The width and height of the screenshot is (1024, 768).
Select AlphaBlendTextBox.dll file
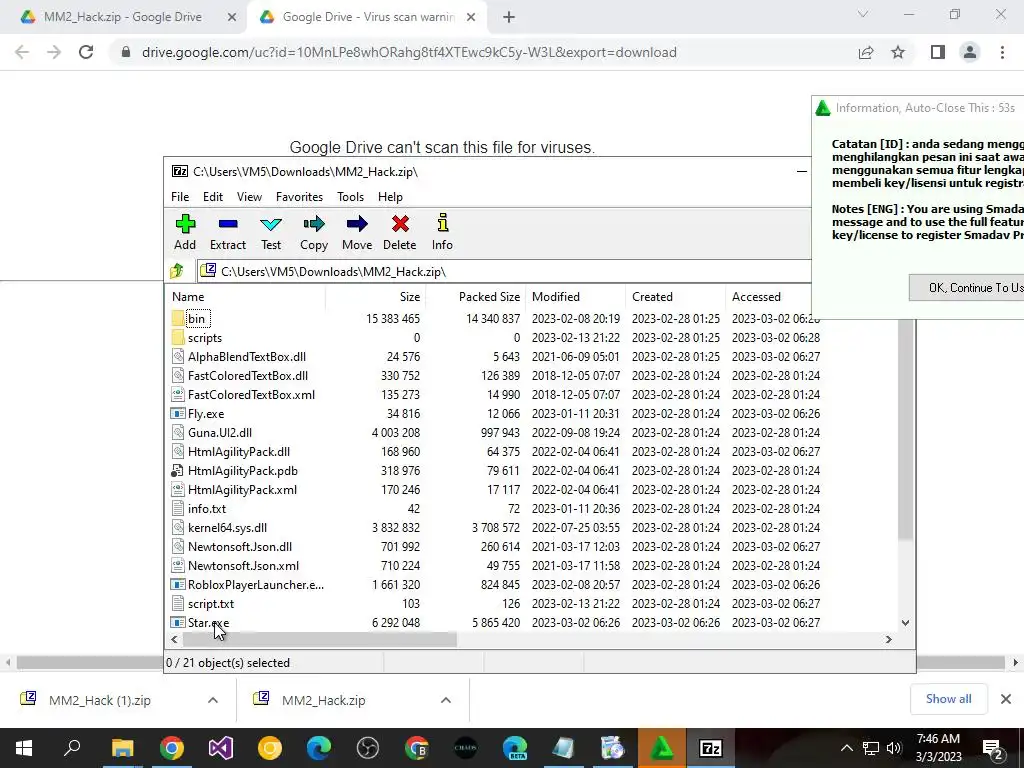246,357
